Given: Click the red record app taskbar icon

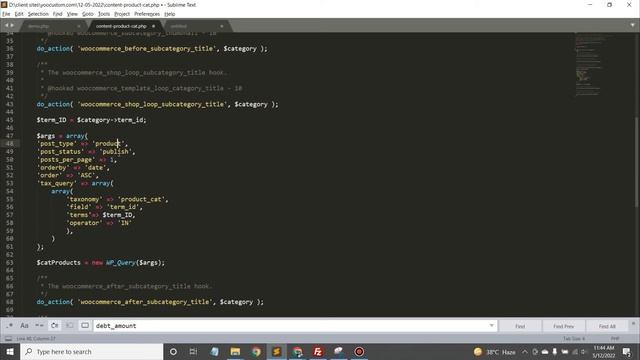Looking at the screenshot, I should pyautogui.click(x=359, y=351).
